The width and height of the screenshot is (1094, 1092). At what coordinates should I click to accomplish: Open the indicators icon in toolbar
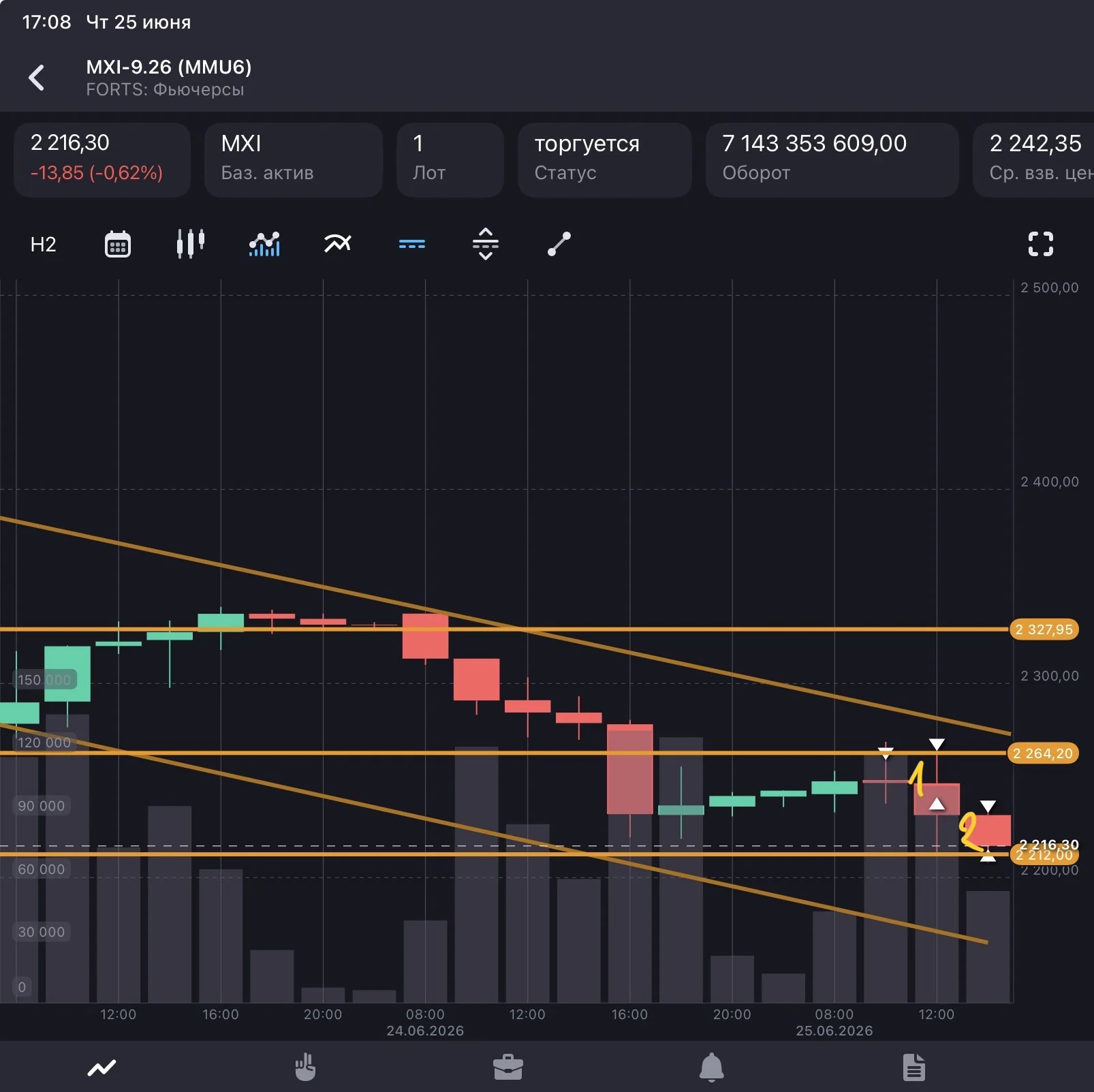[x=264, y=244]
